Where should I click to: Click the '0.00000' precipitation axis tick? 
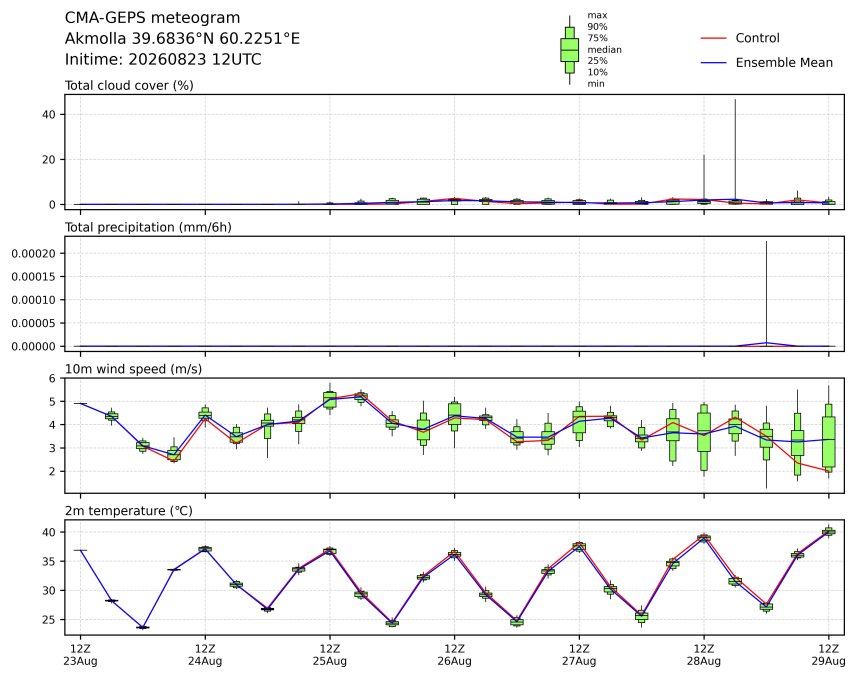tap(33, 347)
